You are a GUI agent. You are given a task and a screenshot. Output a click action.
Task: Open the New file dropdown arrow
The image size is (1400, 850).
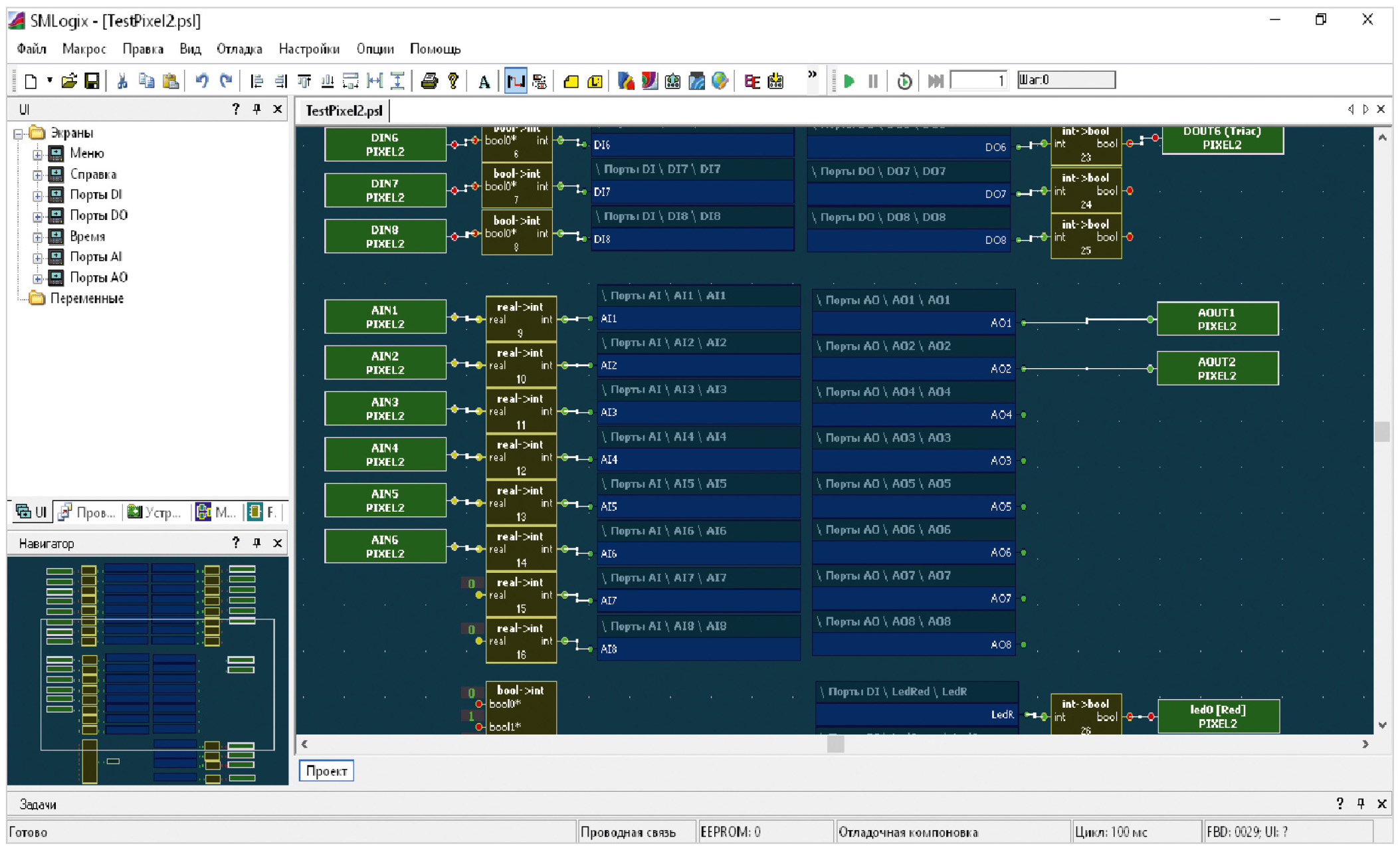click(49, 80)
